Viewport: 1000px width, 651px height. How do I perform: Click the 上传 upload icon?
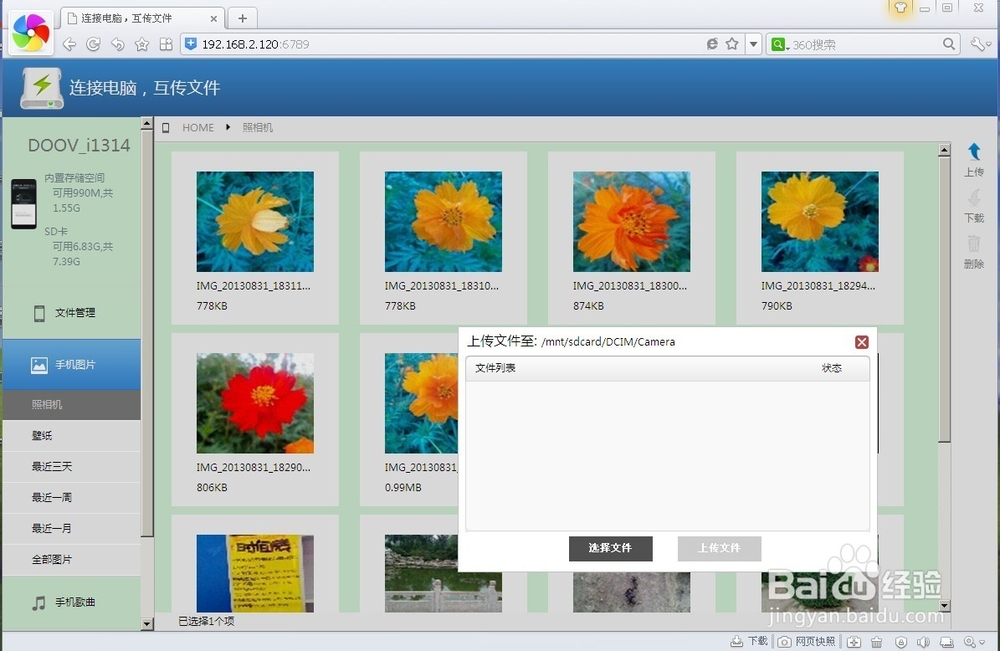974,159
